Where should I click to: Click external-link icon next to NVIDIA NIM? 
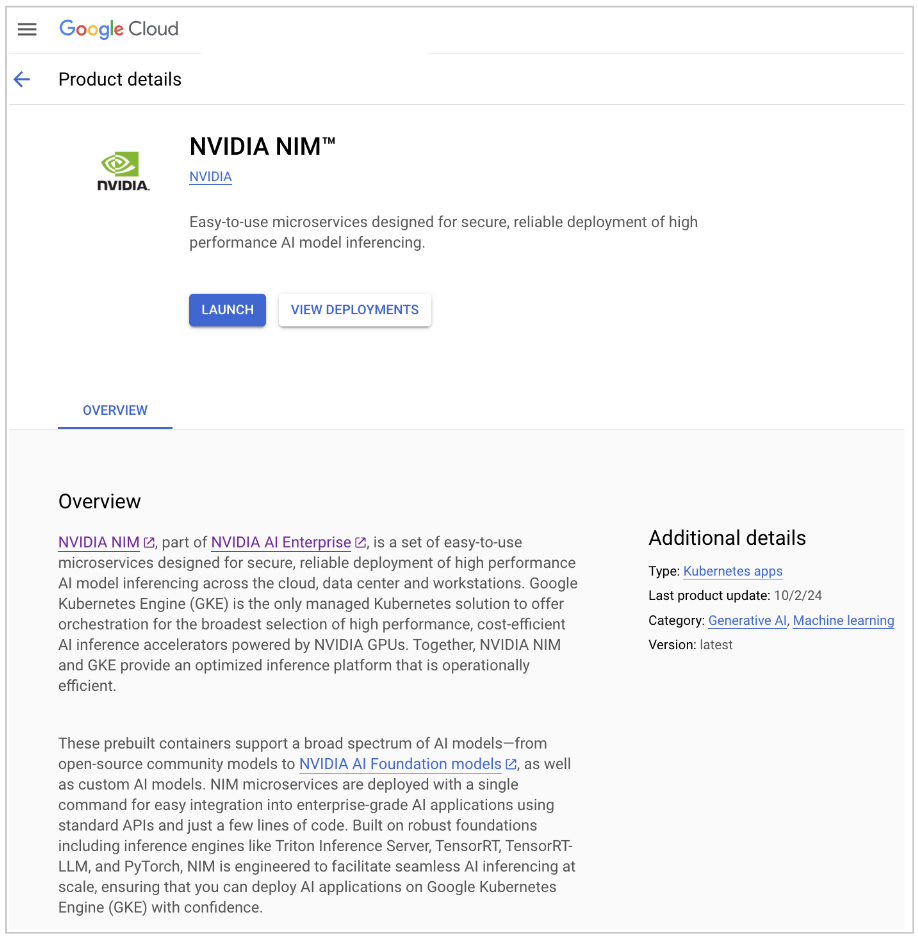(150, 543)
